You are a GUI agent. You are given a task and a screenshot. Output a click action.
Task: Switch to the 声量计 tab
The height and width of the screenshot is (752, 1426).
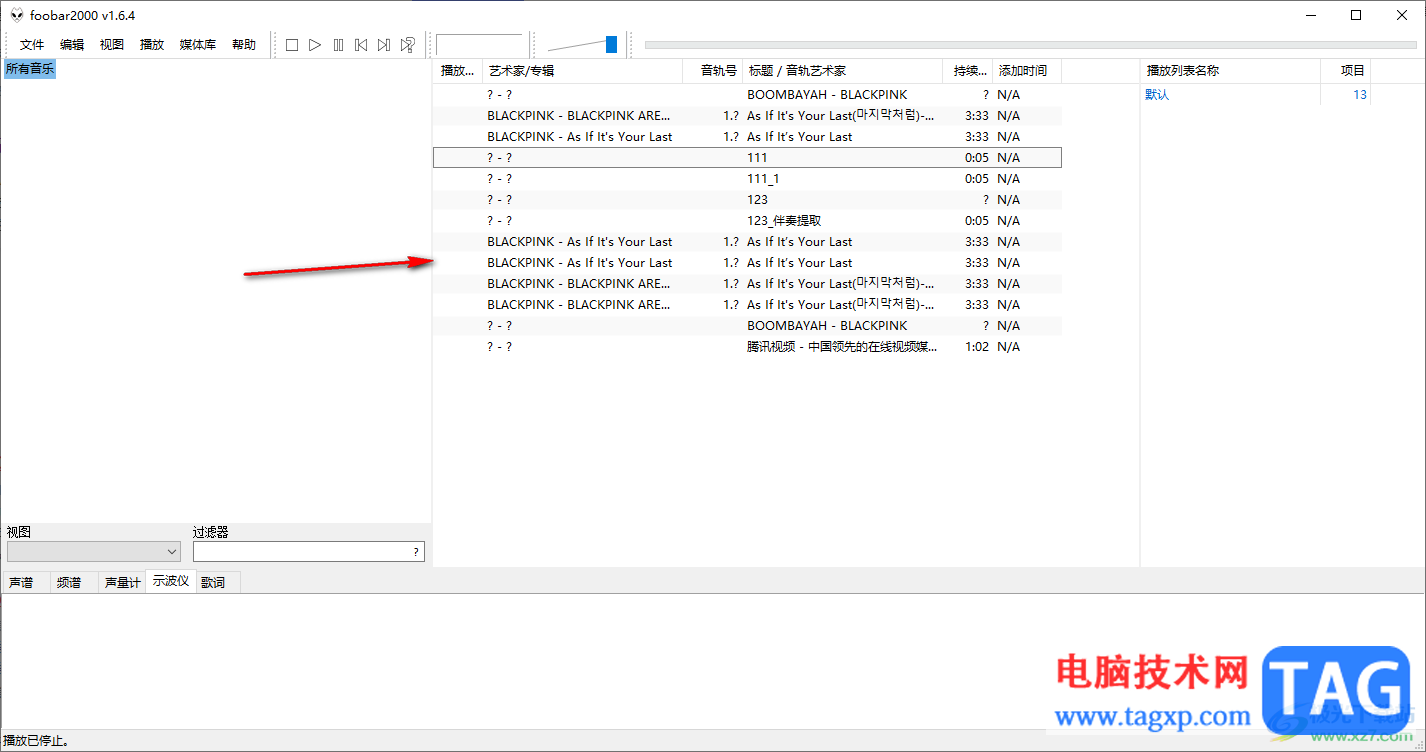(122, 582)
